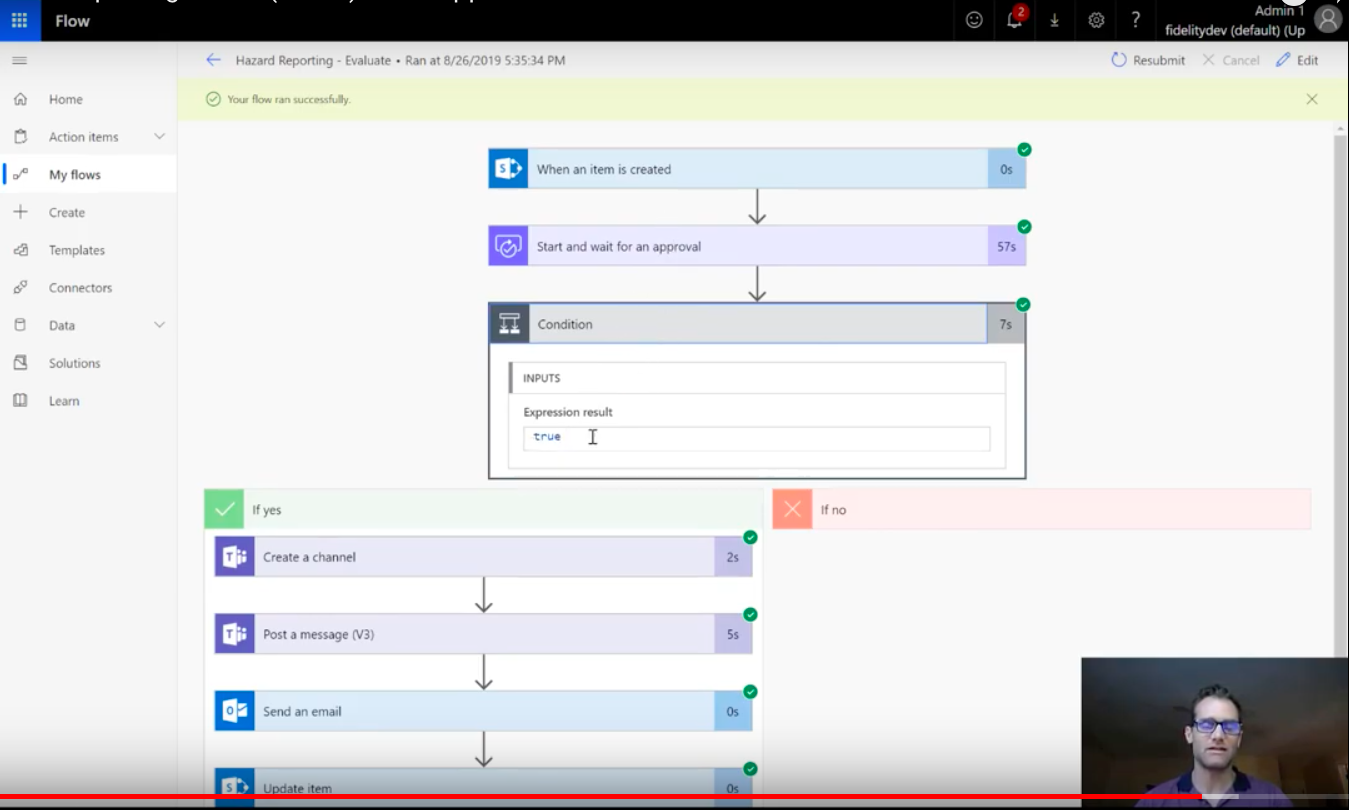1349x810 pixels.
Task: Click the Home house icon
Action: pyautogui.click(x=20, y=99)
